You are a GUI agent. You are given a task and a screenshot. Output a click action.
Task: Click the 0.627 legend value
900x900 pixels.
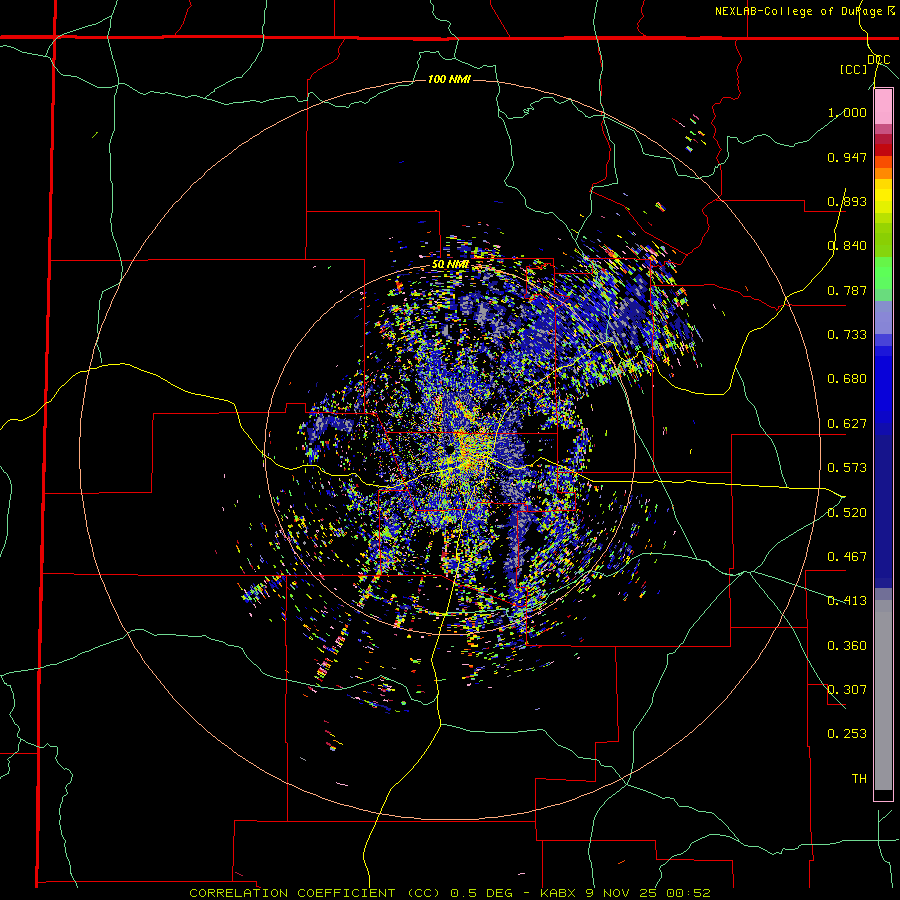point(847,424)
